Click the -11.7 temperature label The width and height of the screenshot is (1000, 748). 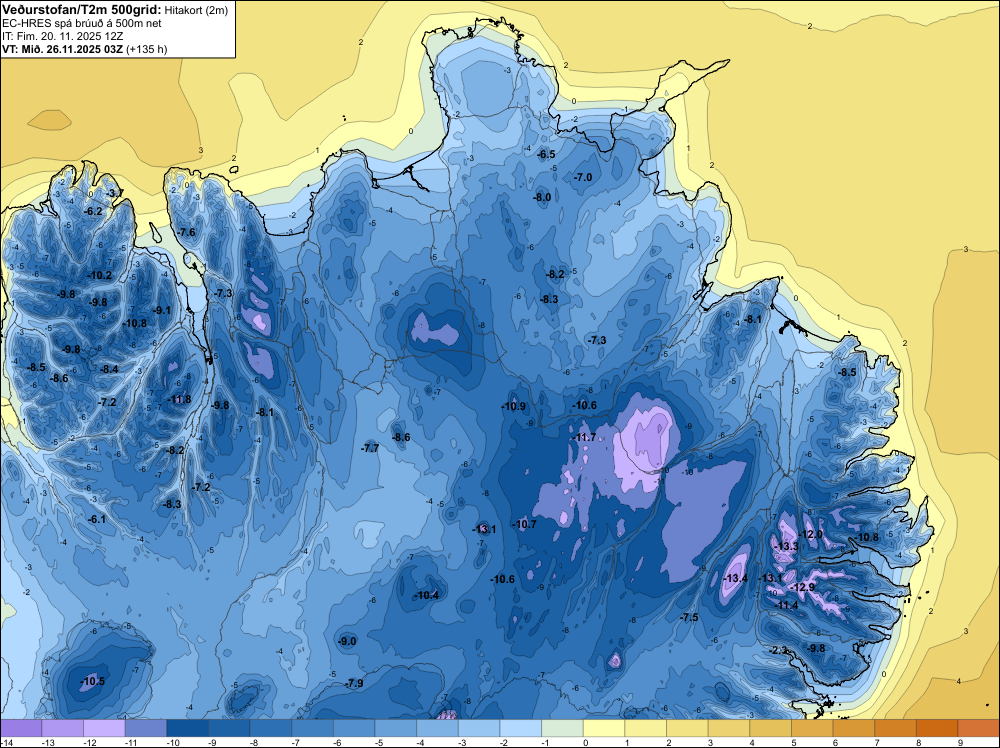(x=584, y=437)
